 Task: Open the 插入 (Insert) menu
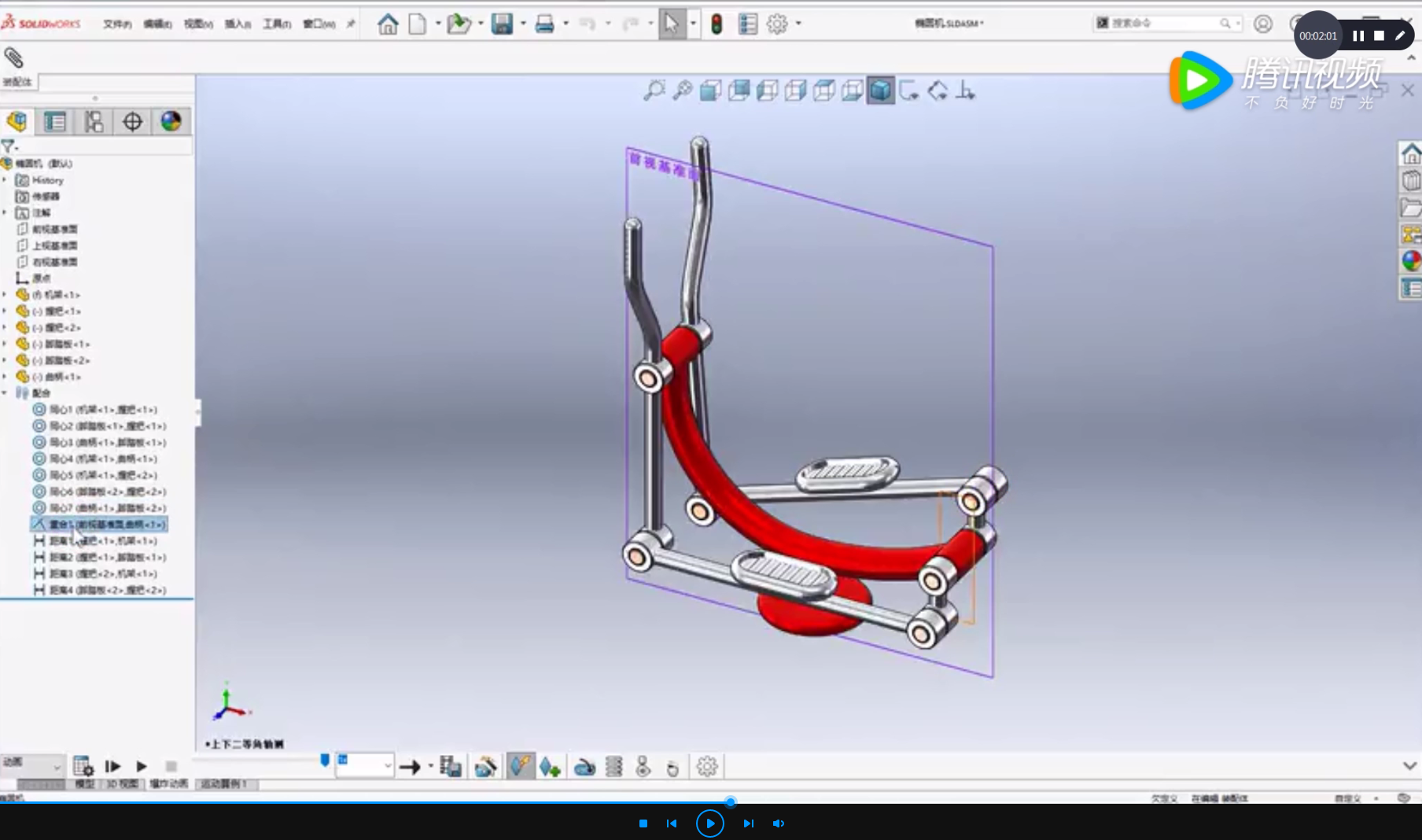pos(238,24)
